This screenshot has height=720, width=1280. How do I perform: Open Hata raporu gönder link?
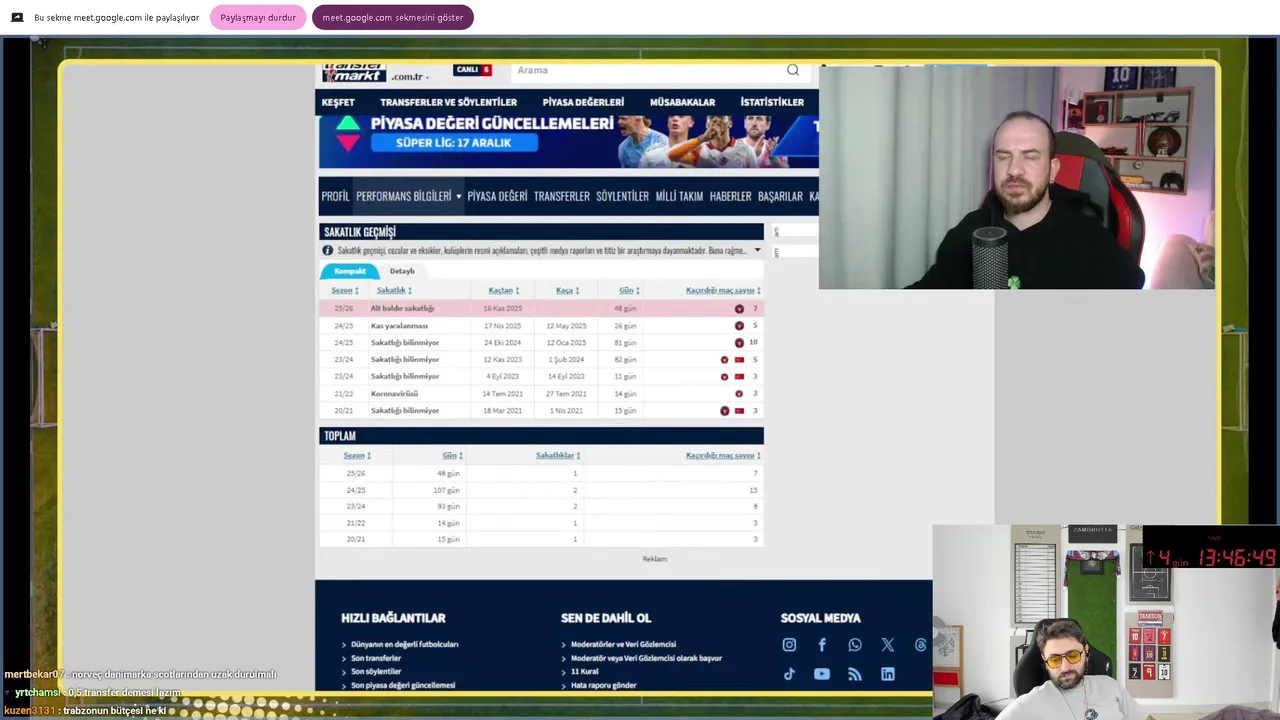pyautogui.click(x=603, y=685)
